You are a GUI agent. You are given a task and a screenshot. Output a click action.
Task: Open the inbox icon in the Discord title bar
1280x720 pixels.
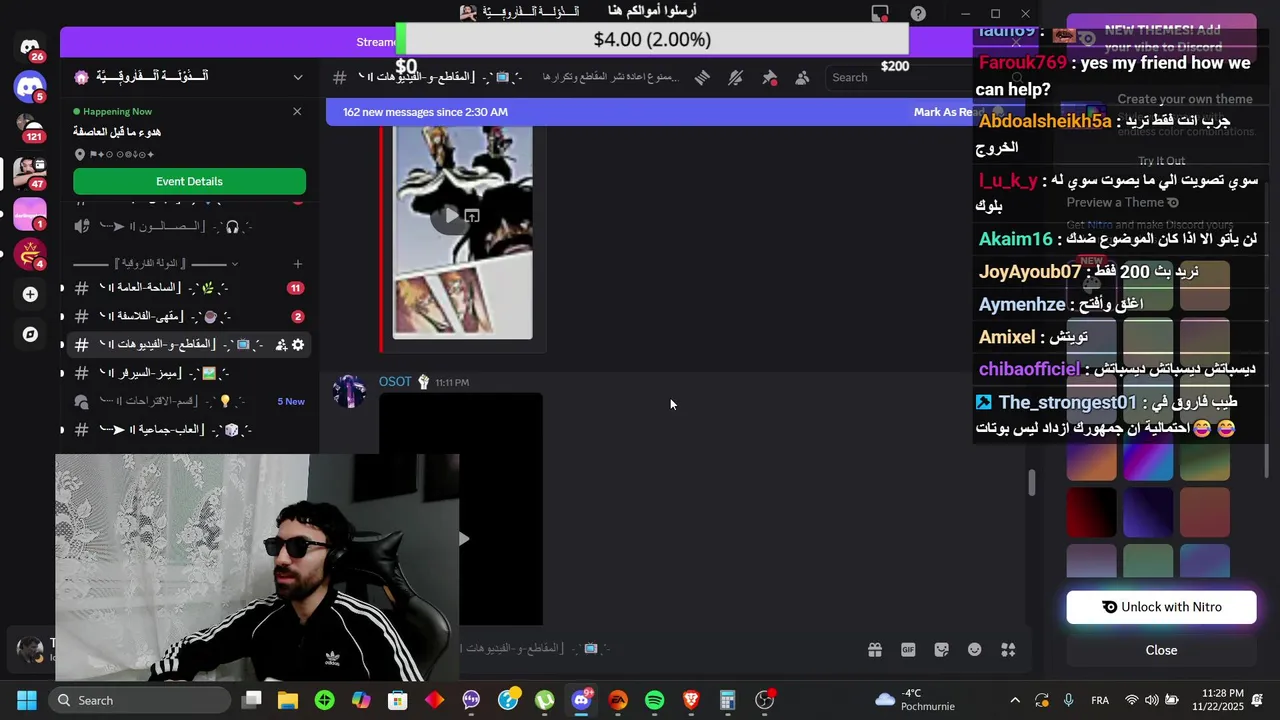pos(880,13)
